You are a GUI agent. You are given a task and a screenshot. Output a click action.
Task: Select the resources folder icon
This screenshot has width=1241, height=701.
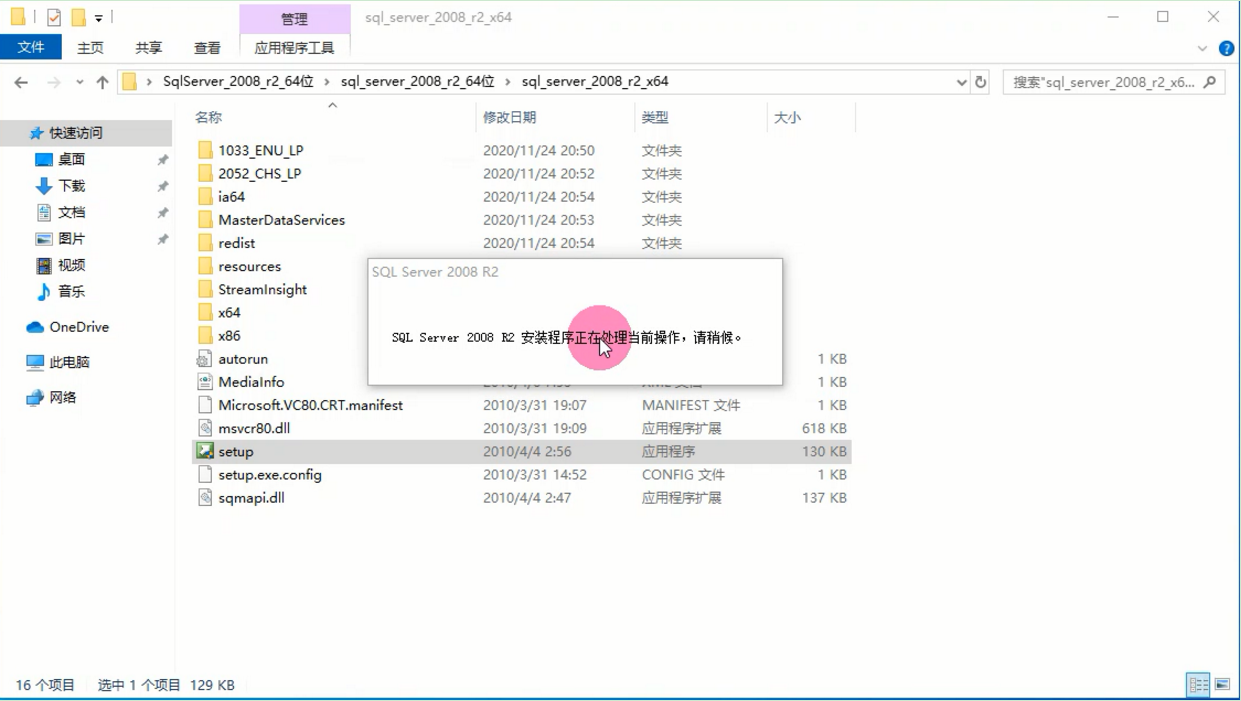coord(205,266)
